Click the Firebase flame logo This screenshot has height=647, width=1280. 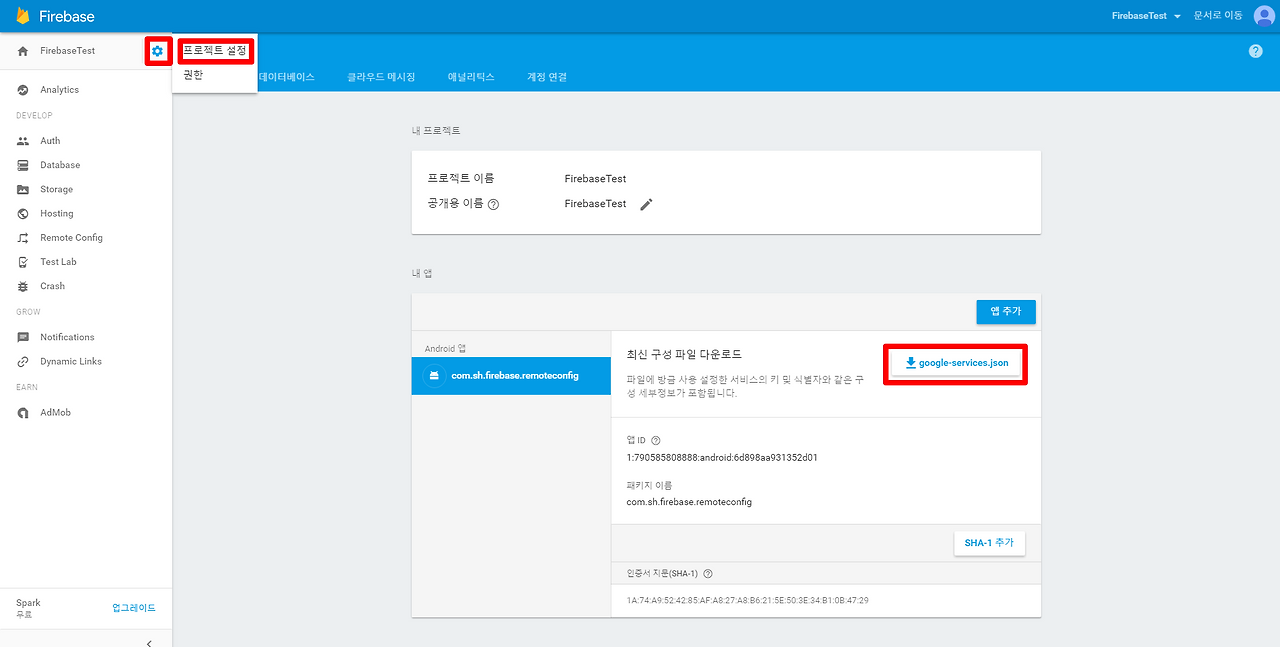pyautogui.click(x=23, y=16)
